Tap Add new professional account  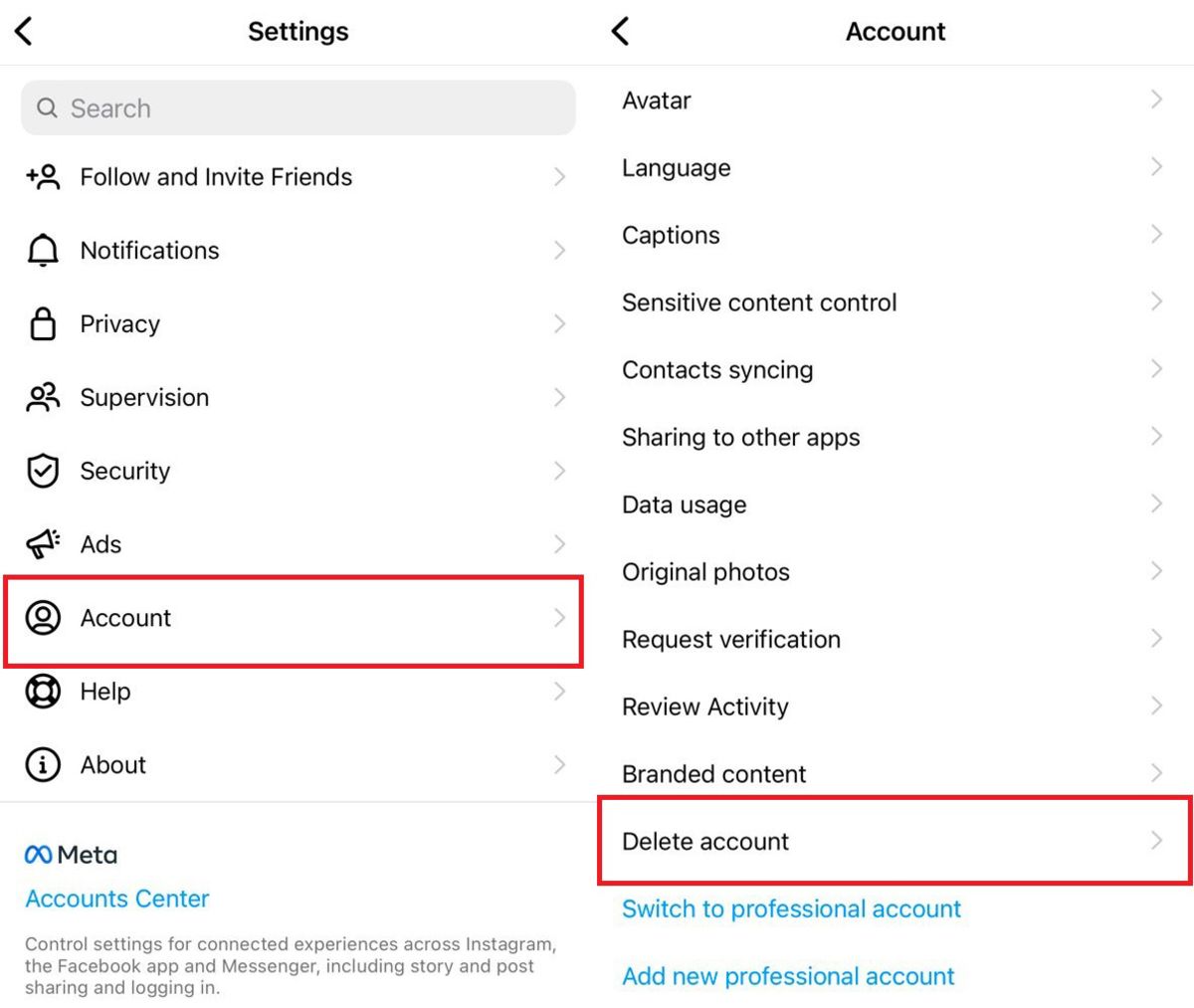tap(788, 976)
